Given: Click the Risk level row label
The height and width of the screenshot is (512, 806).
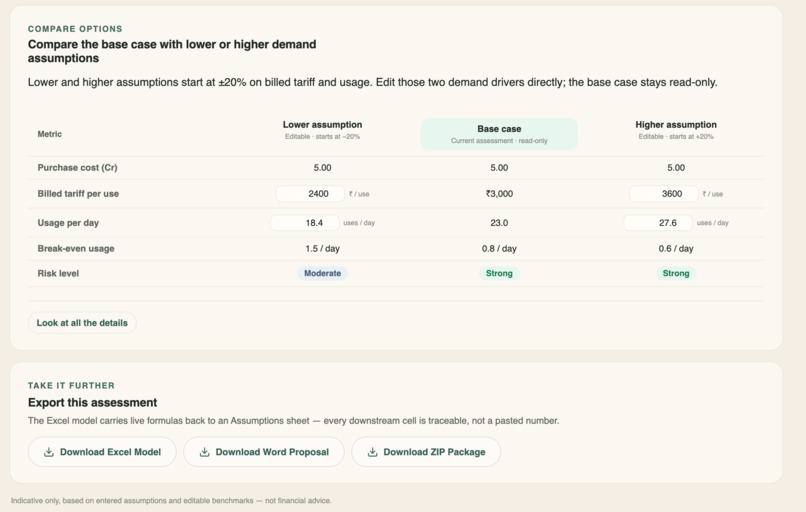Looking at the screenshot, I should click(58, 273).
